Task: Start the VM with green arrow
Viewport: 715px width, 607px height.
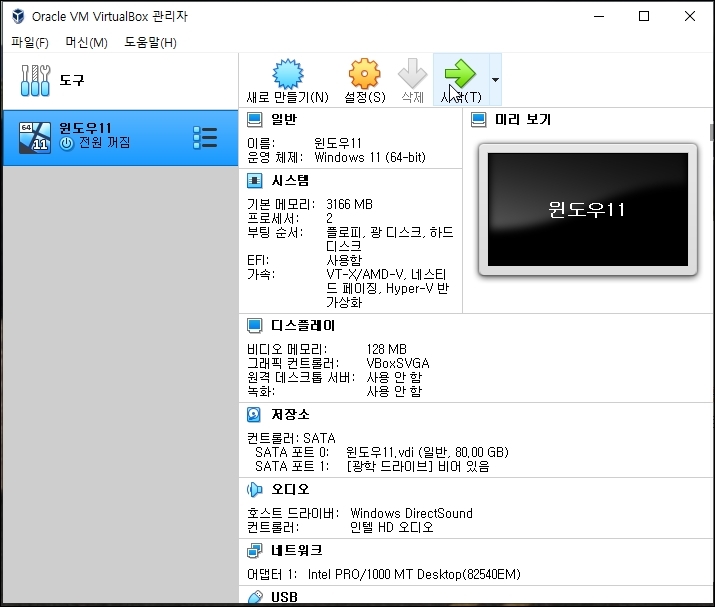Action: (460, 73)
